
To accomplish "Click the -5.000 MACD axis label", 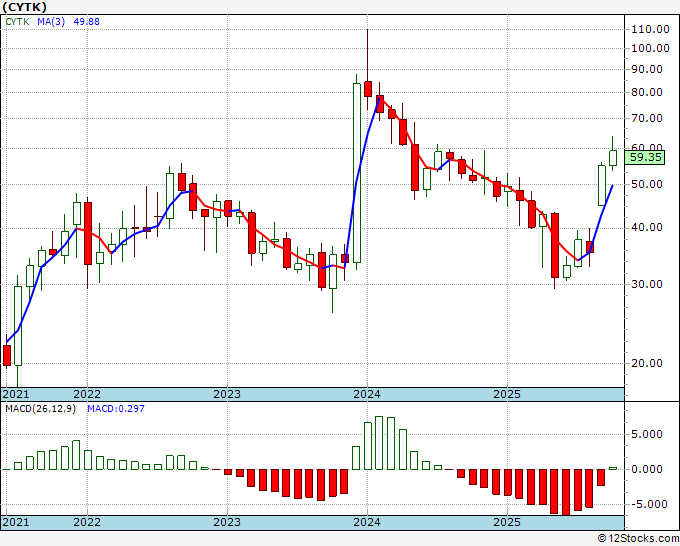I will 648,503.
